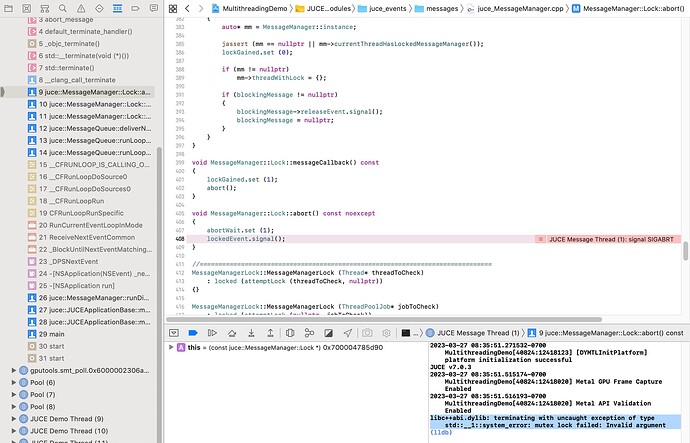
Task: Click the (lldb) console prompt
Action: 441,432
